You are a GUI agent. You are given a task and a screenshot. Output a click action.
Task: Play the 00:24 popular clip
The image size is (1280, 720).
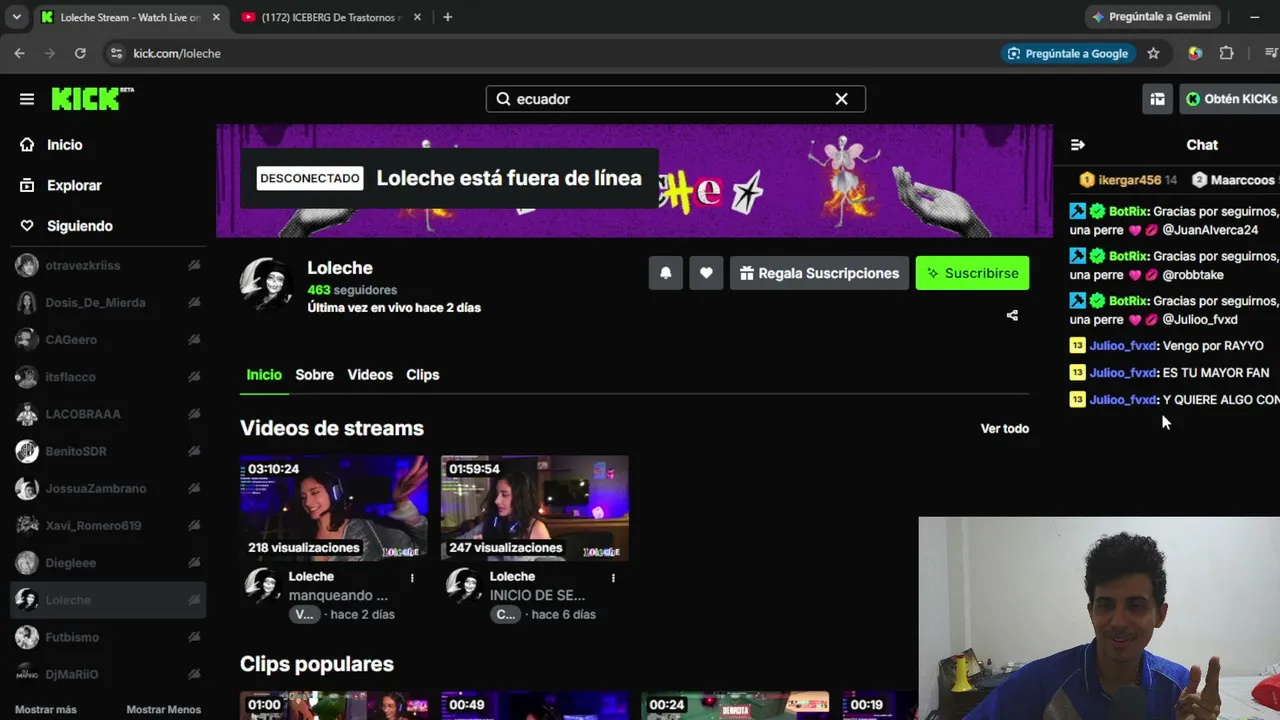tap(735, 706)
